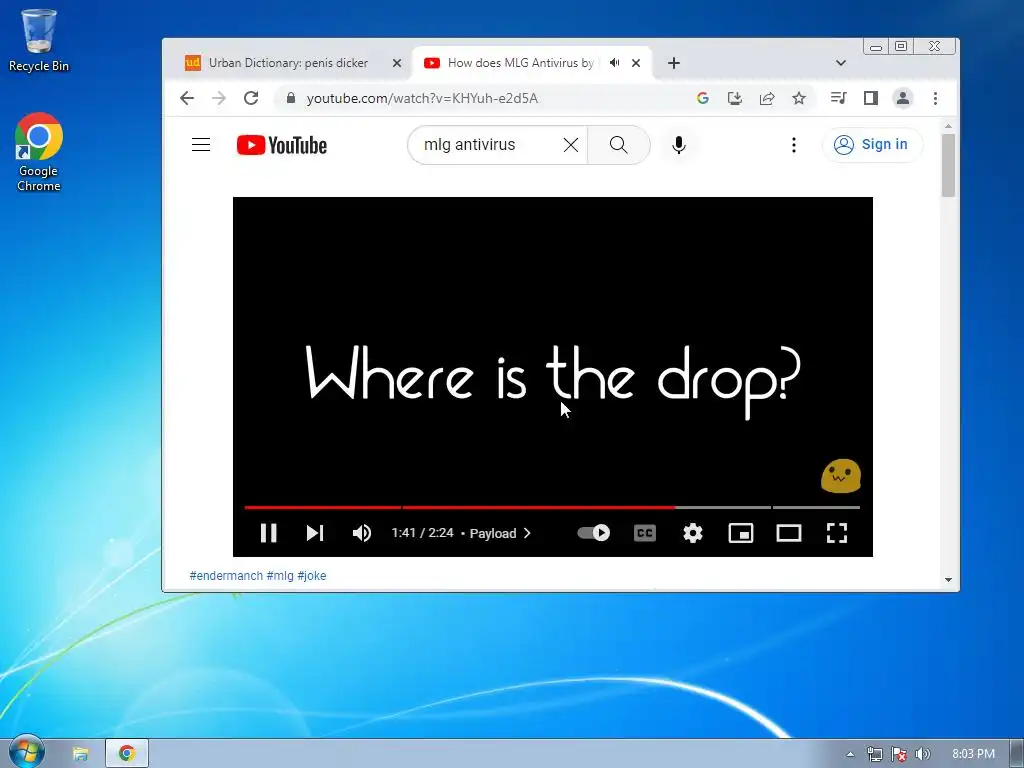1024x768 pixels.
Task: Click the 8:03 PM taskbar clock
Action: coord(973,754)
